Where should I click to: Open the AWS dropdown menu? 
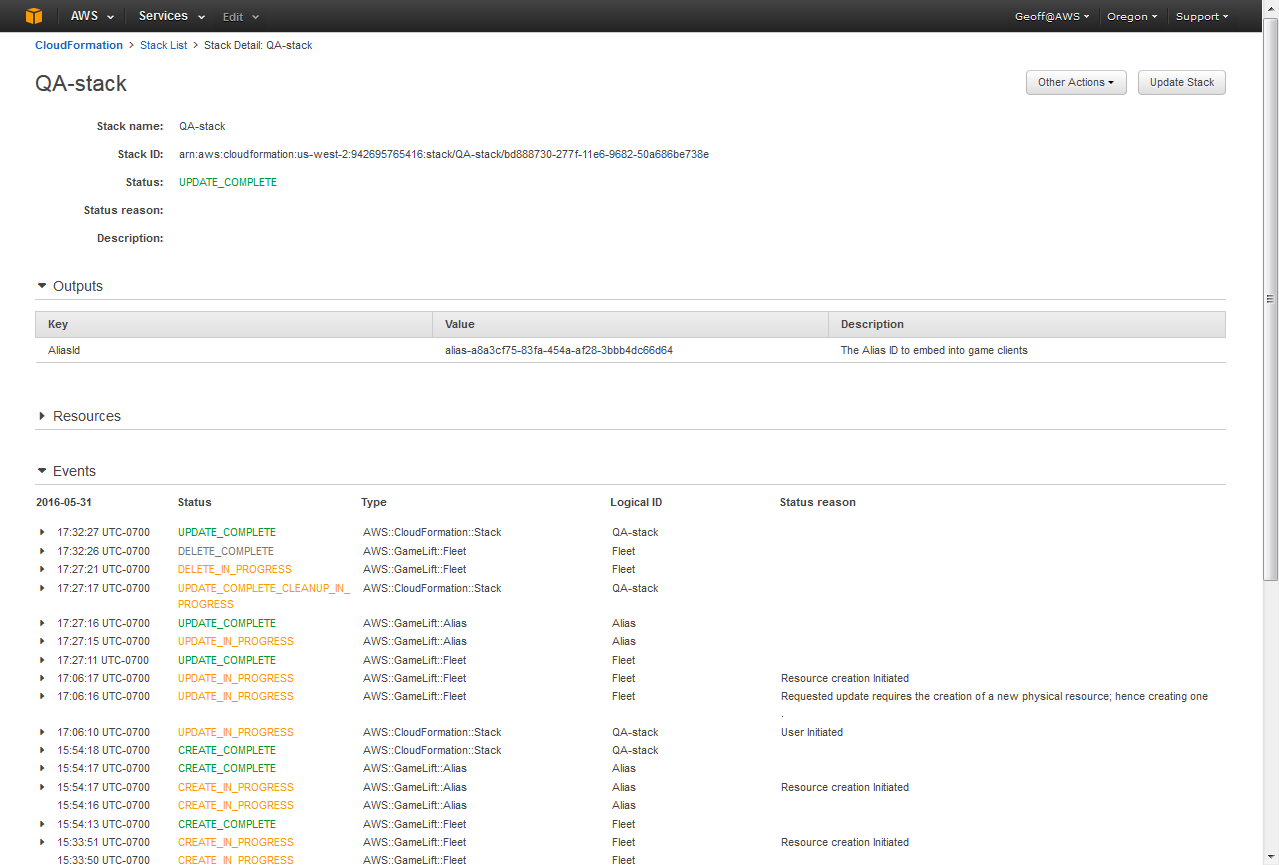point(91,16)
